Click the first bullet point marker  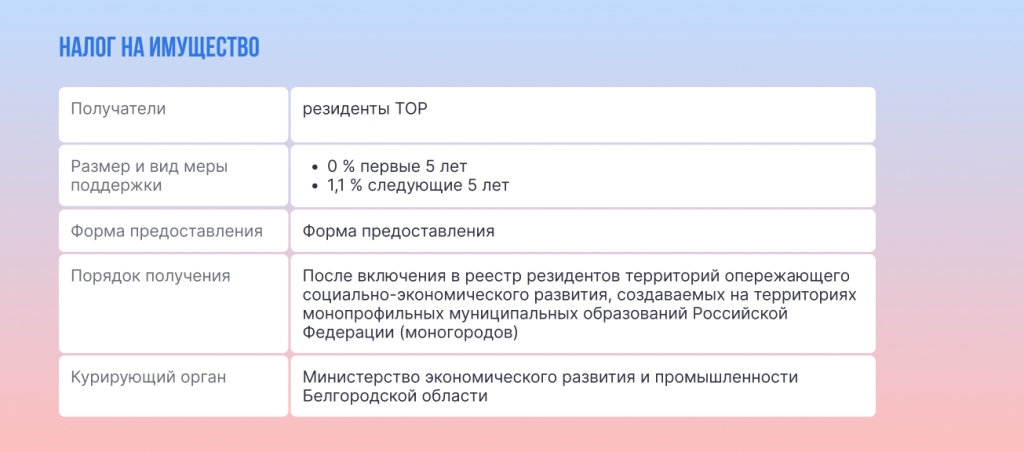tap(316, 167)
